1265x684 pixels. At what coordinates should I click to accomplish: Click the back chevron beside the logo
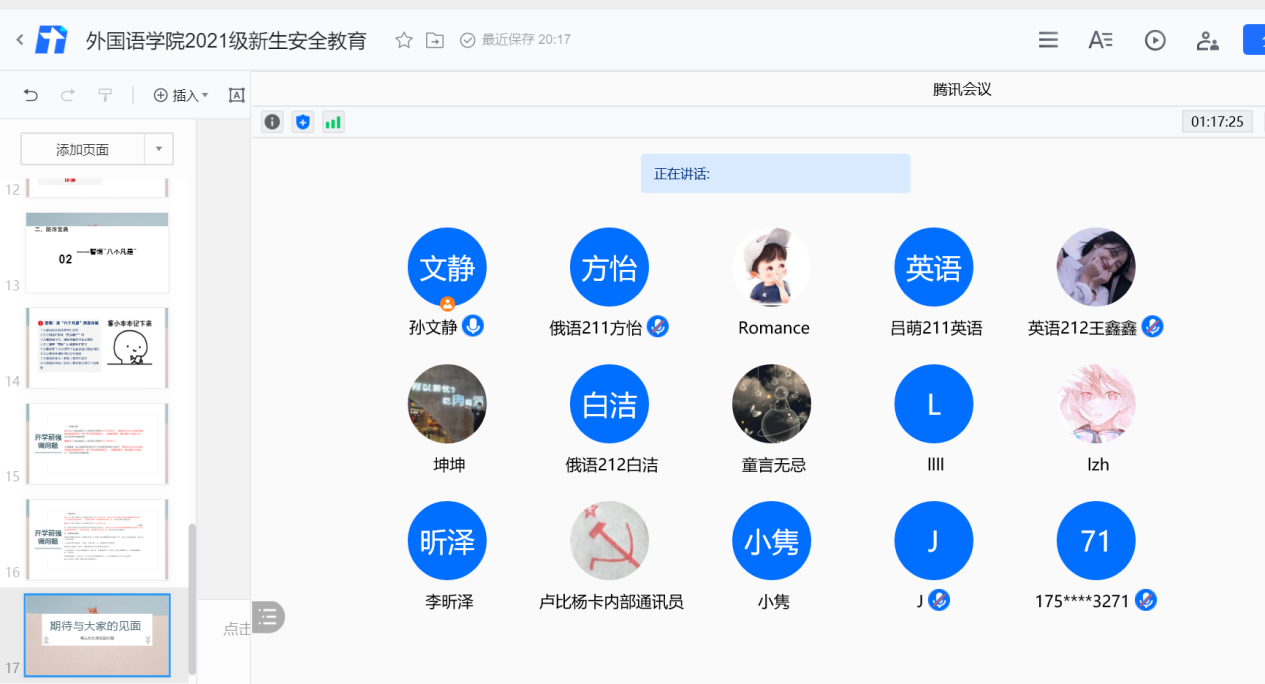click(x=20, y=40)
